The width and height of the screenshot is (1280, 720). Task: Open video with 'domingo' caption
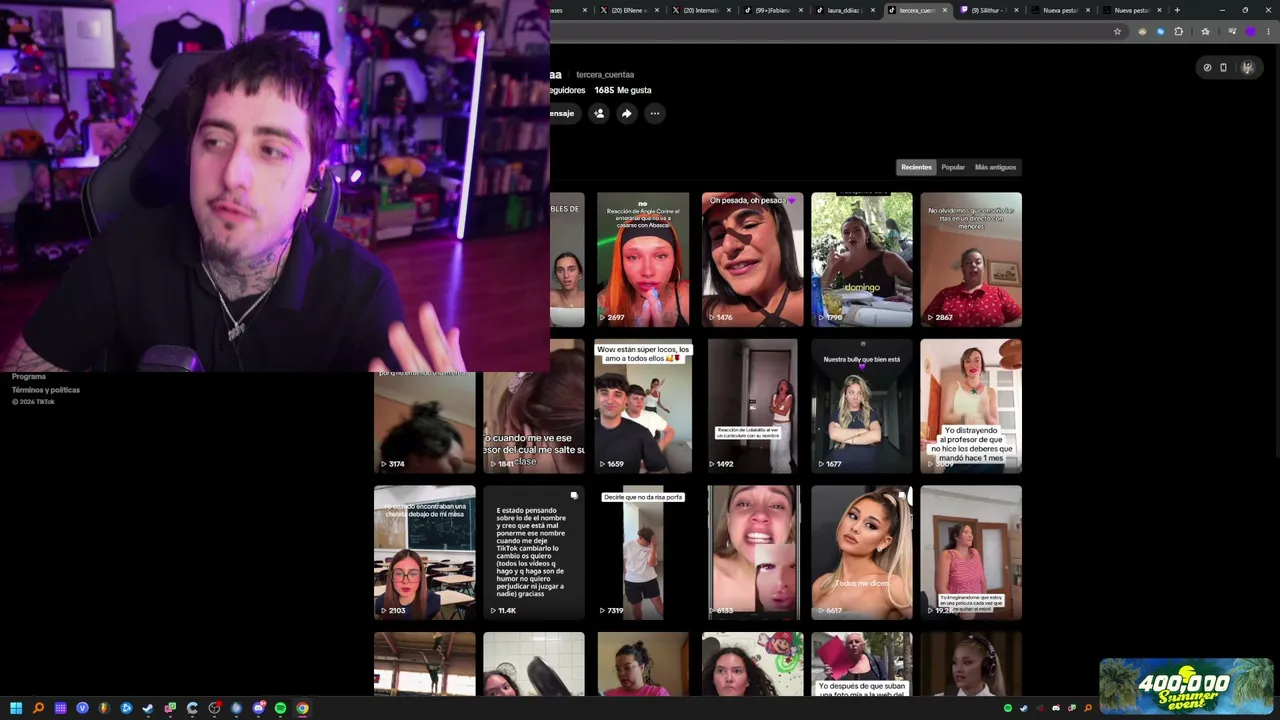tap(862, 259)
